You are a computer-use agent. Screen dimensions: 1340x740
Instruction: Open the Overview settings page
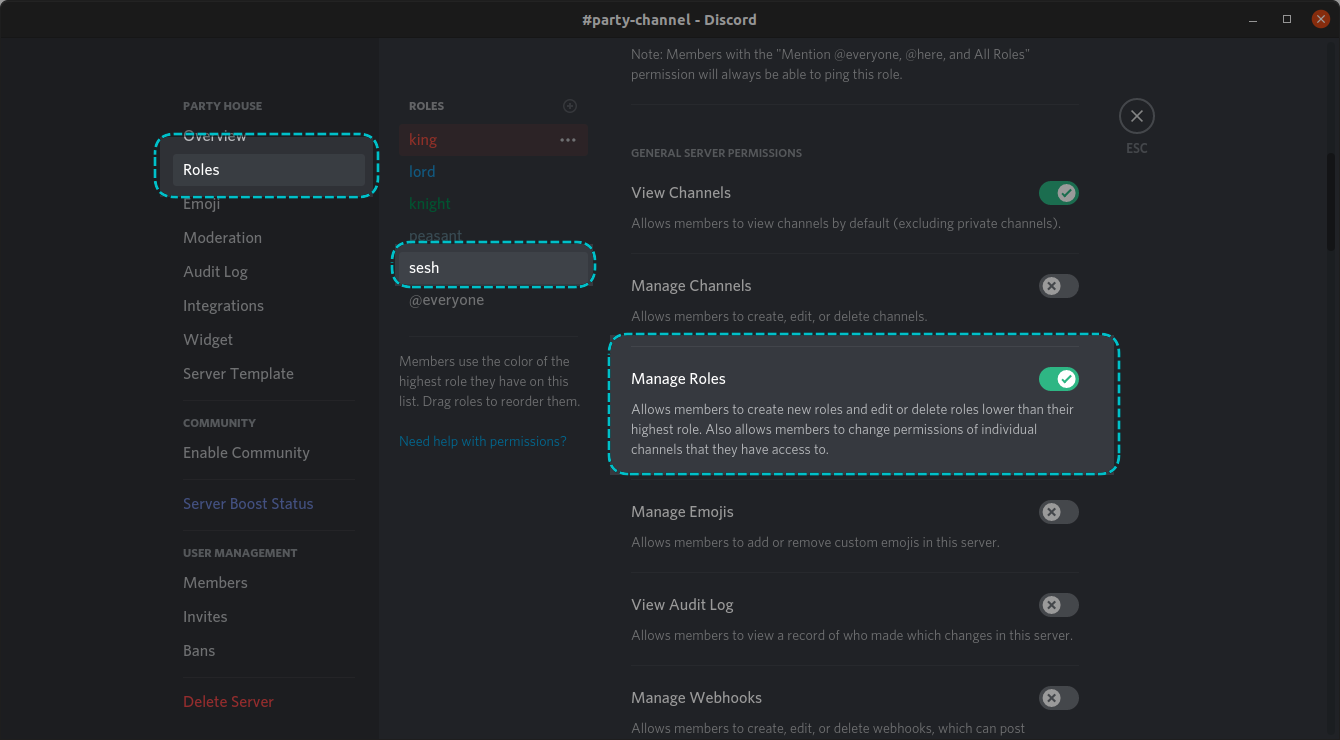pos(215,136)
